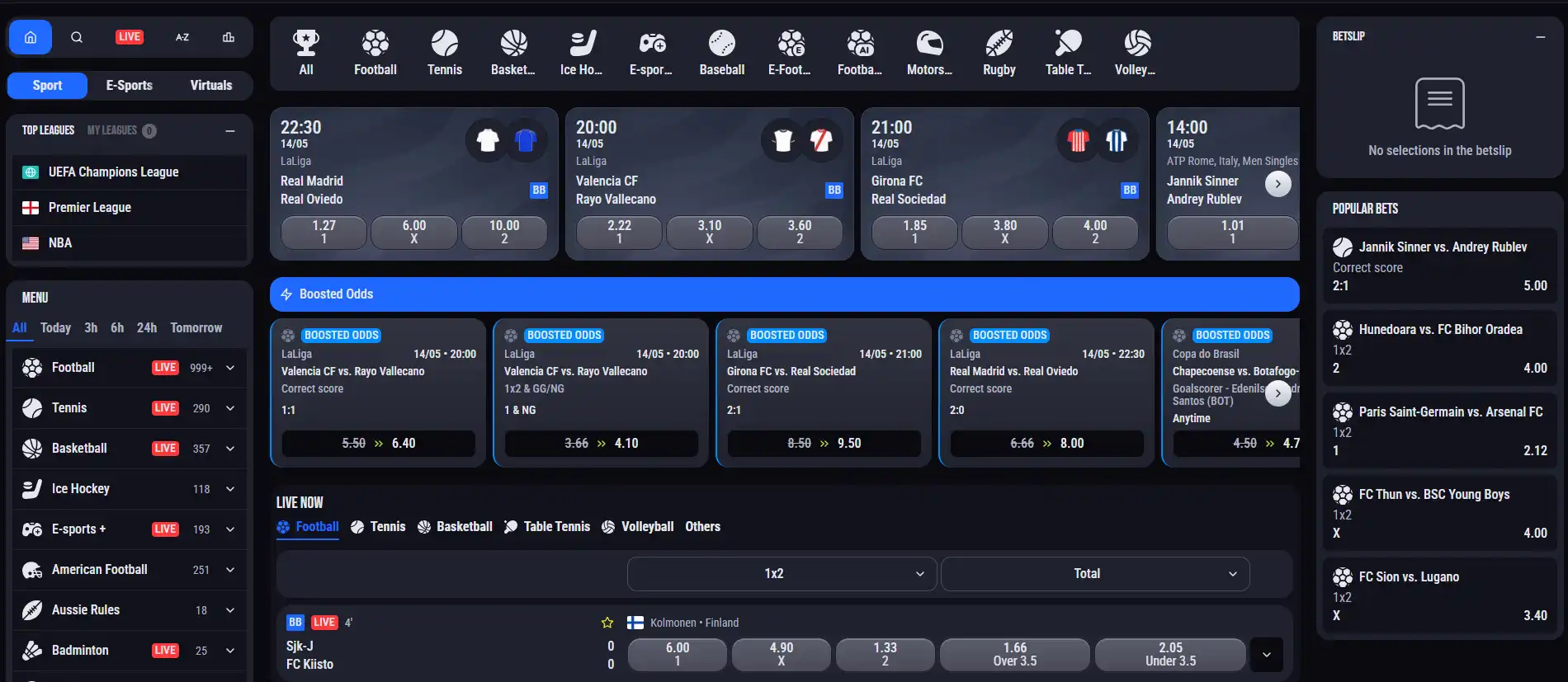The image size is (1568, 682).
Task: Select boosted odds 6.40 for Valencia 1:1
Action: 379,444
